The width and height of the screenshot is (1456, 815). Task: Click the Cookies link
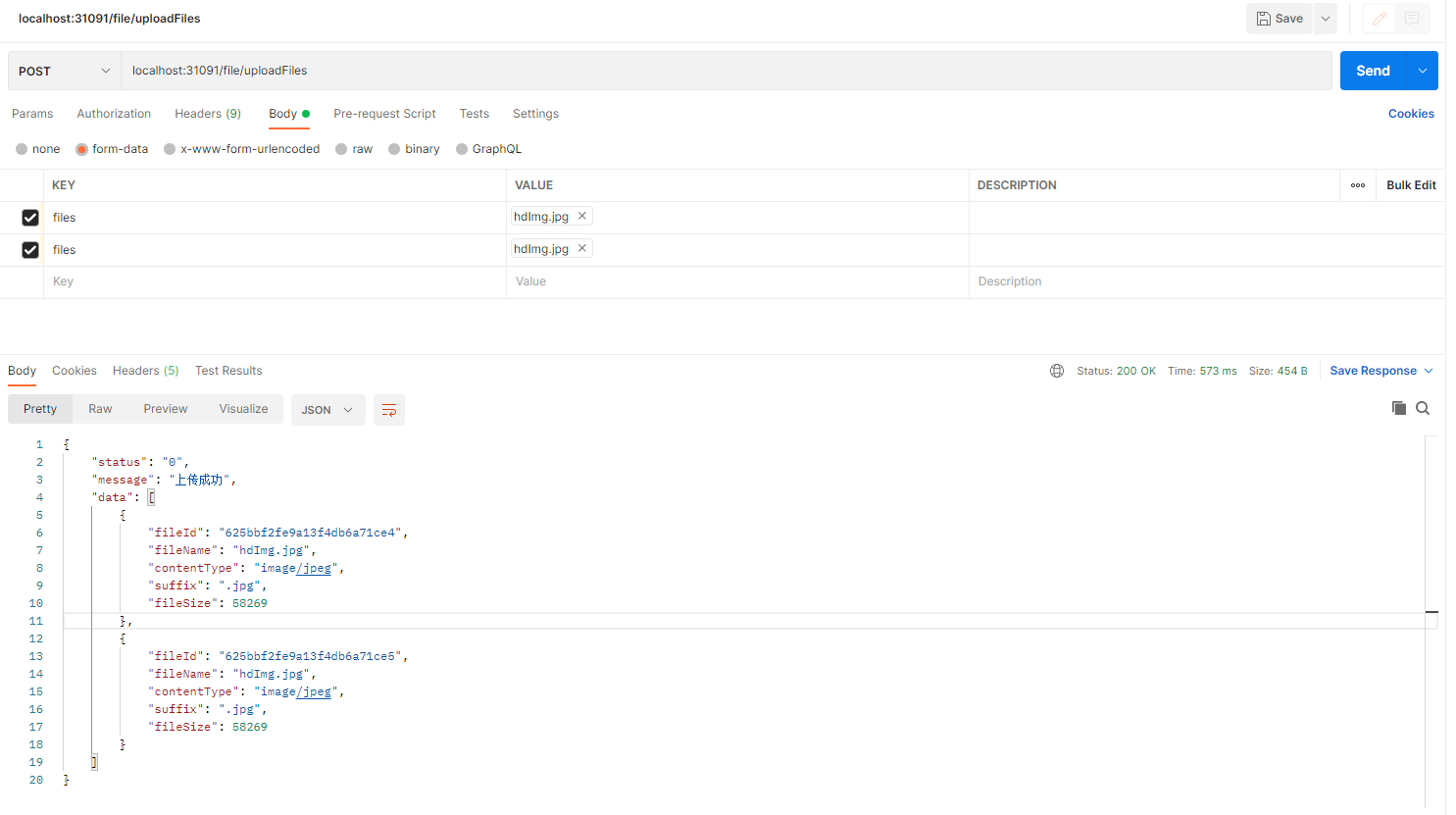(x=1411, y=114)
